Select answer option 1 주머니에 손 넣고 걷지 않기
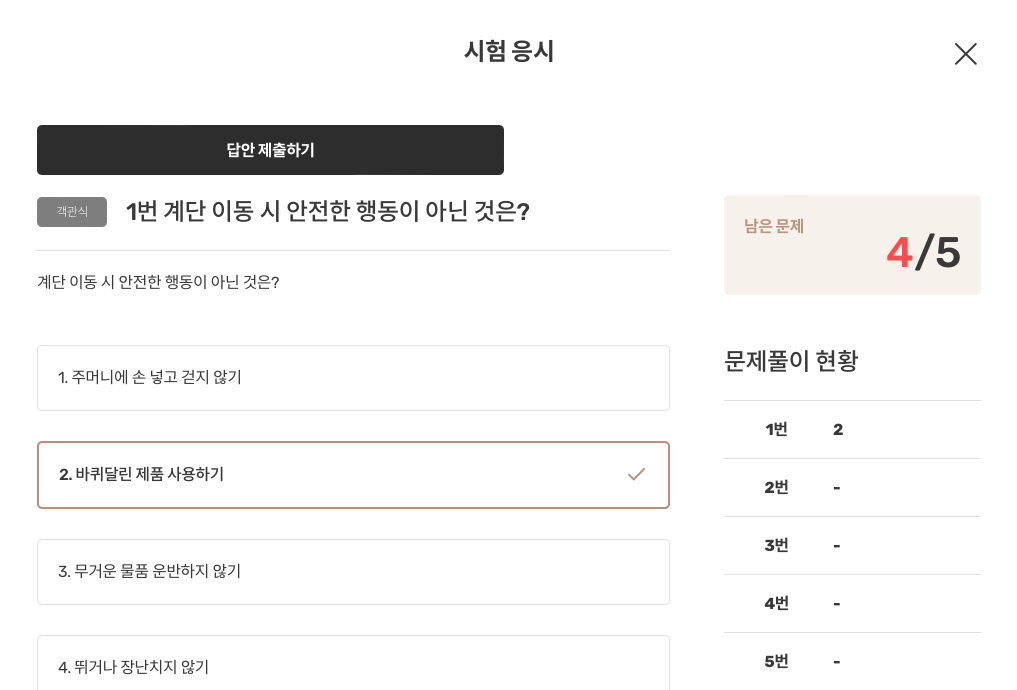Viewport: 1017px width, 690px height. point(353,378)
